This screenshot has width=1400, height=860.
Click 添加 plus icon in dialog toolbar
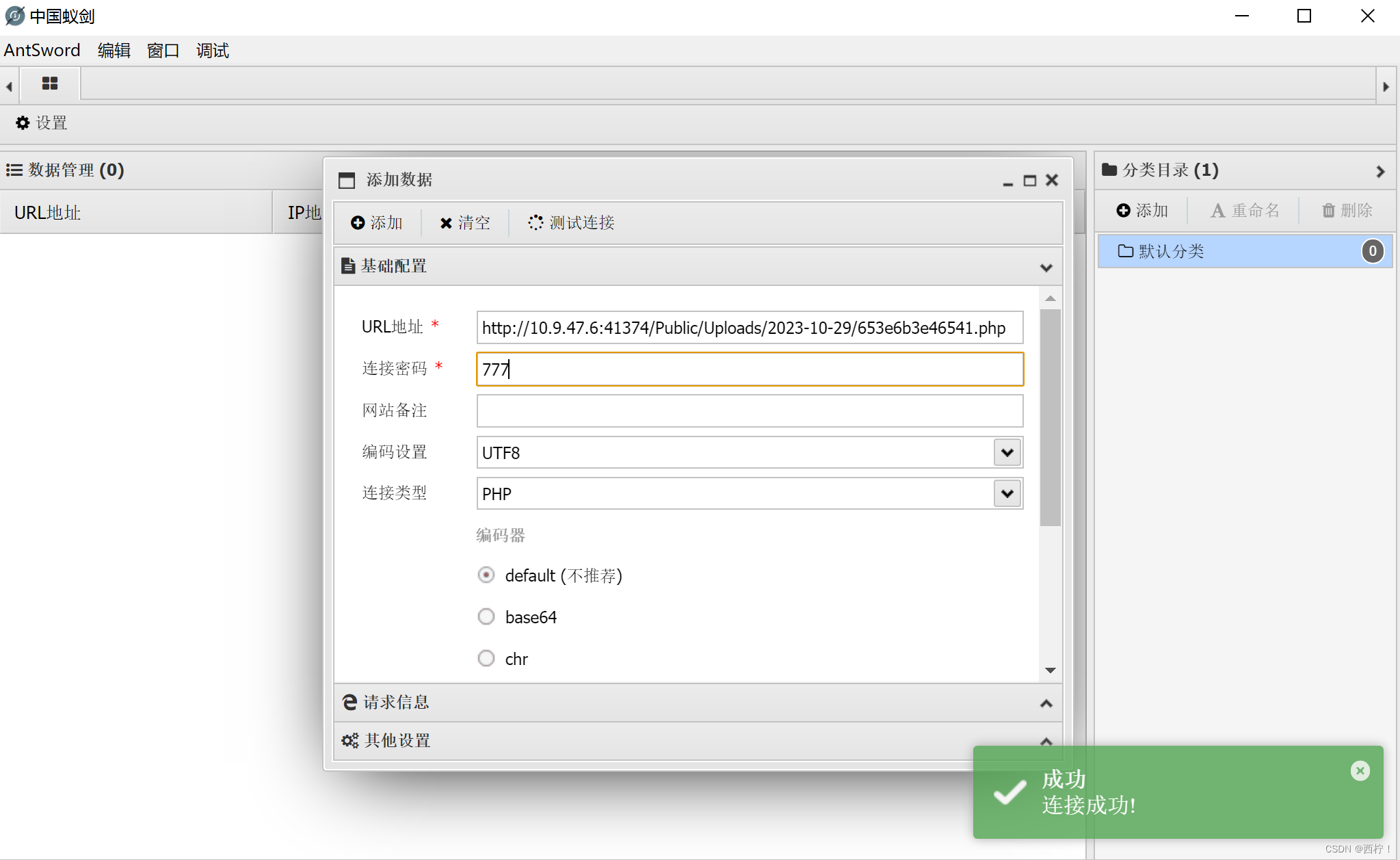376,222
